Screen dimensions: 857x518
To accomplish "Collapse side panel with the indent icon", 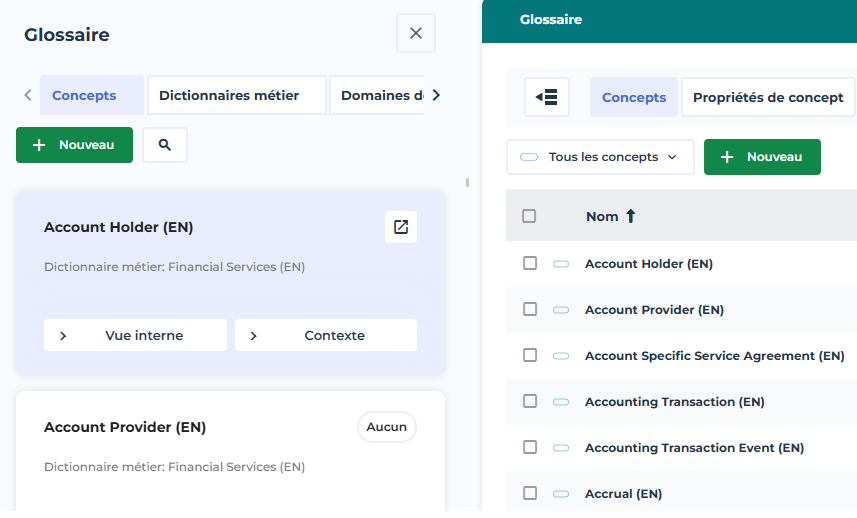I will click(547, 97).
